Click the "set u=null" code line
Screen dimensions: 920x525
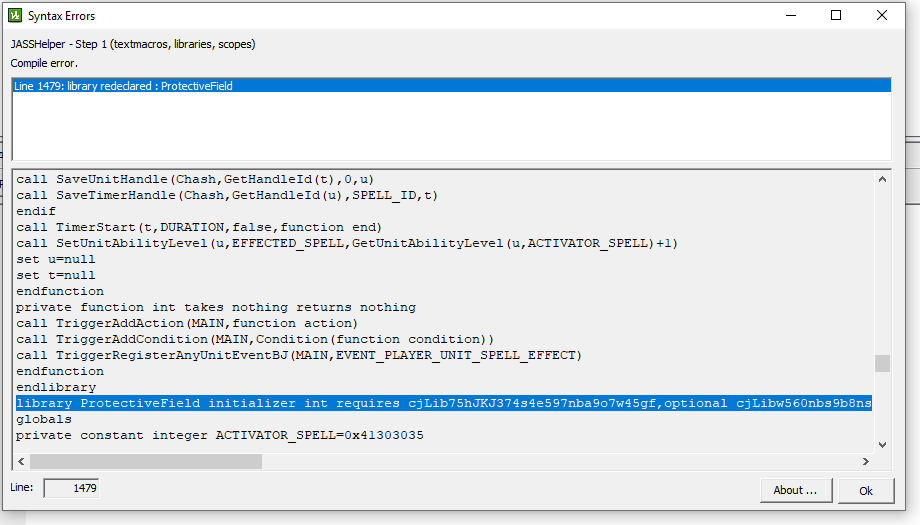click(56, 259)
